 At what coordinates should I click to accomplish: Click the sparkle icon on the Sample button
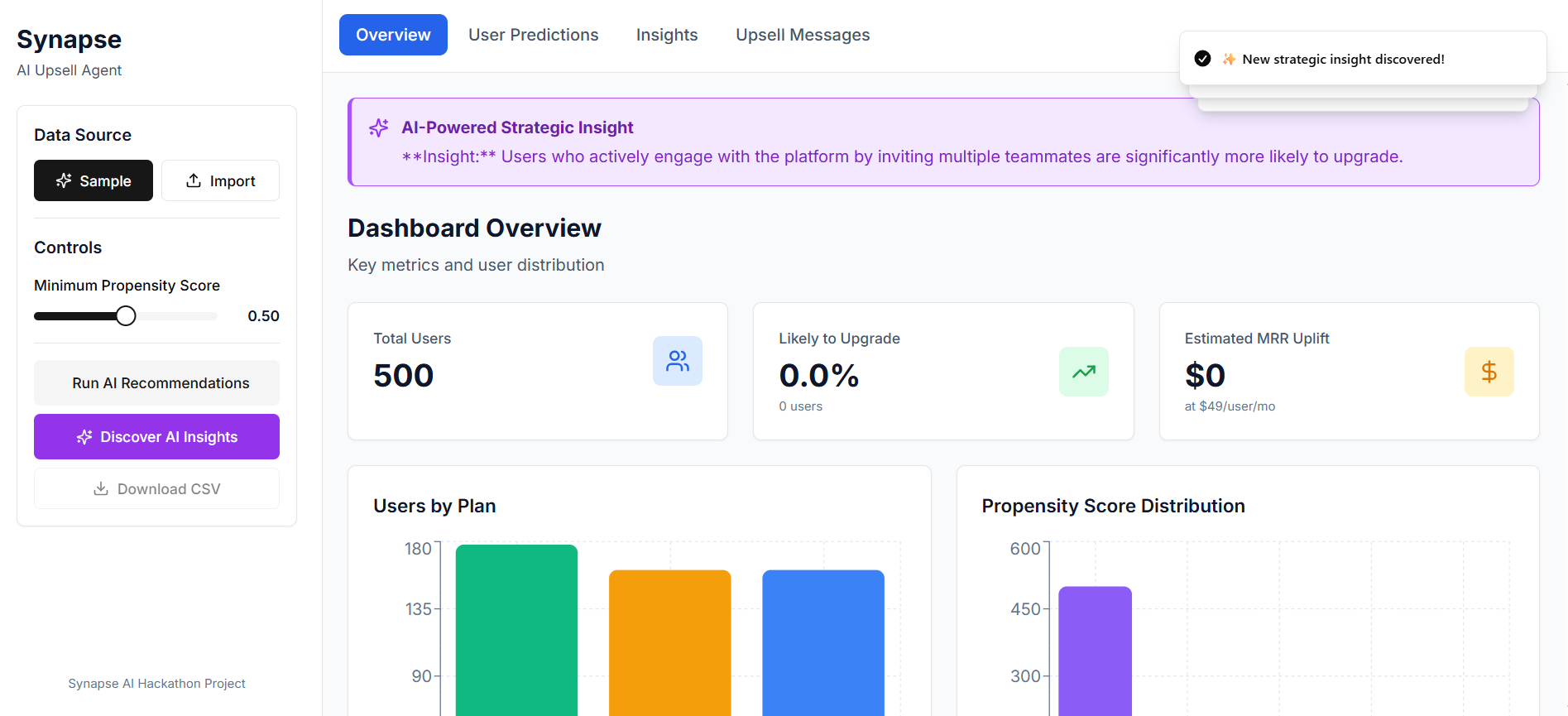pos(64,180)
